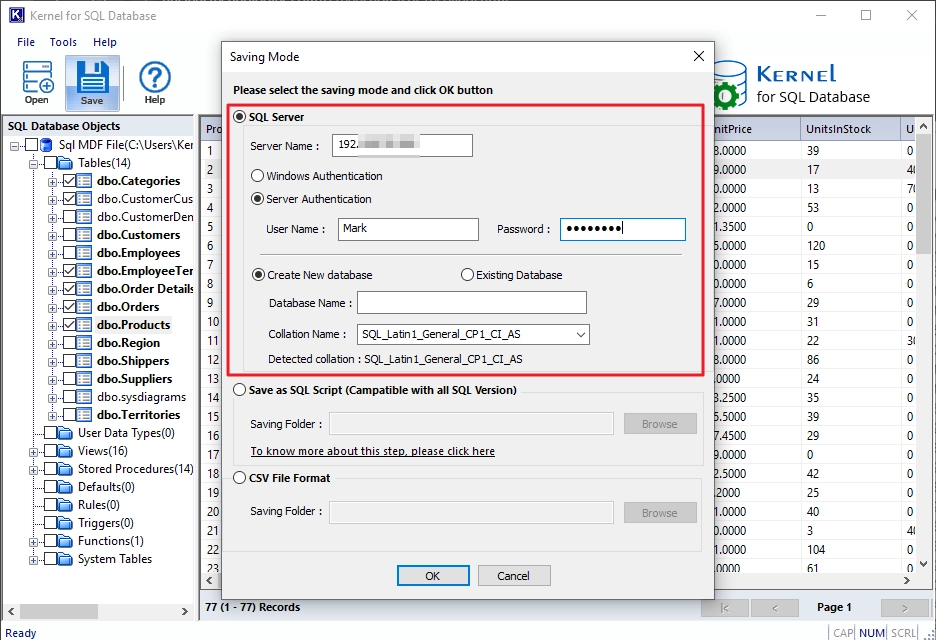Click the UnitsInStock column header
This screenshot has width=936, height=640.
[x=849, y=129]
